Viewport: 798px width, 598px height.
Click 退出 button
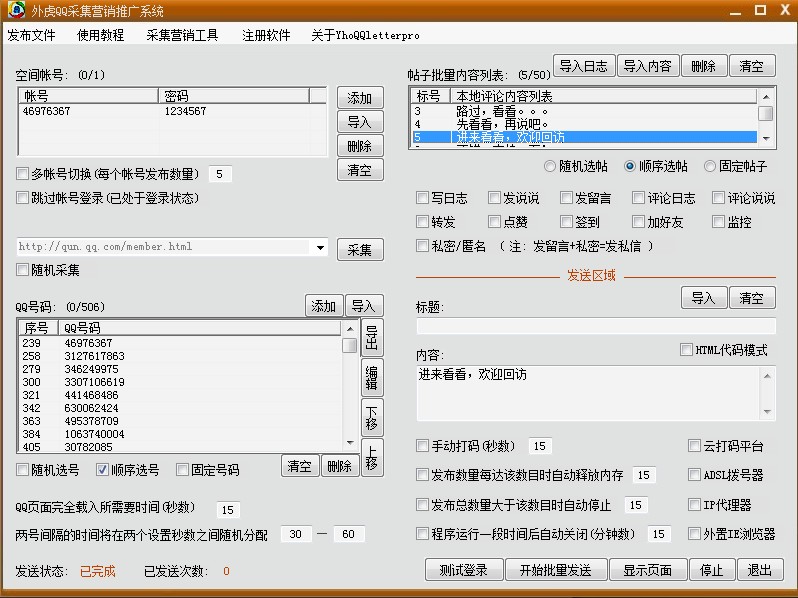(x=760, y=570)
